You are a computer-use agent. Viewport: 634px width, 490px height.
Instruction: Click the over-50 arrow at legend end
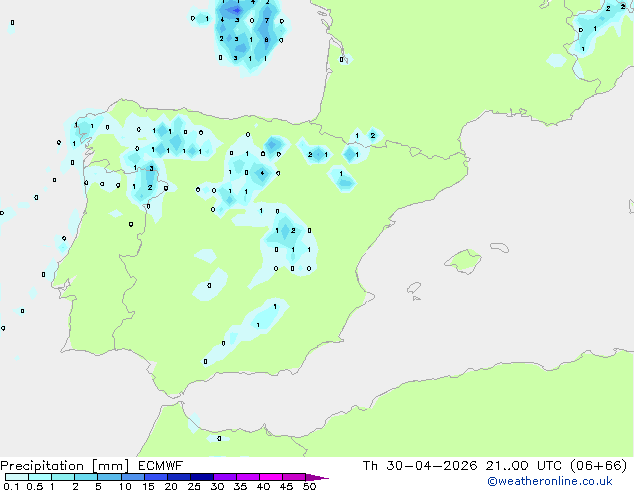[x=316, y=477]
